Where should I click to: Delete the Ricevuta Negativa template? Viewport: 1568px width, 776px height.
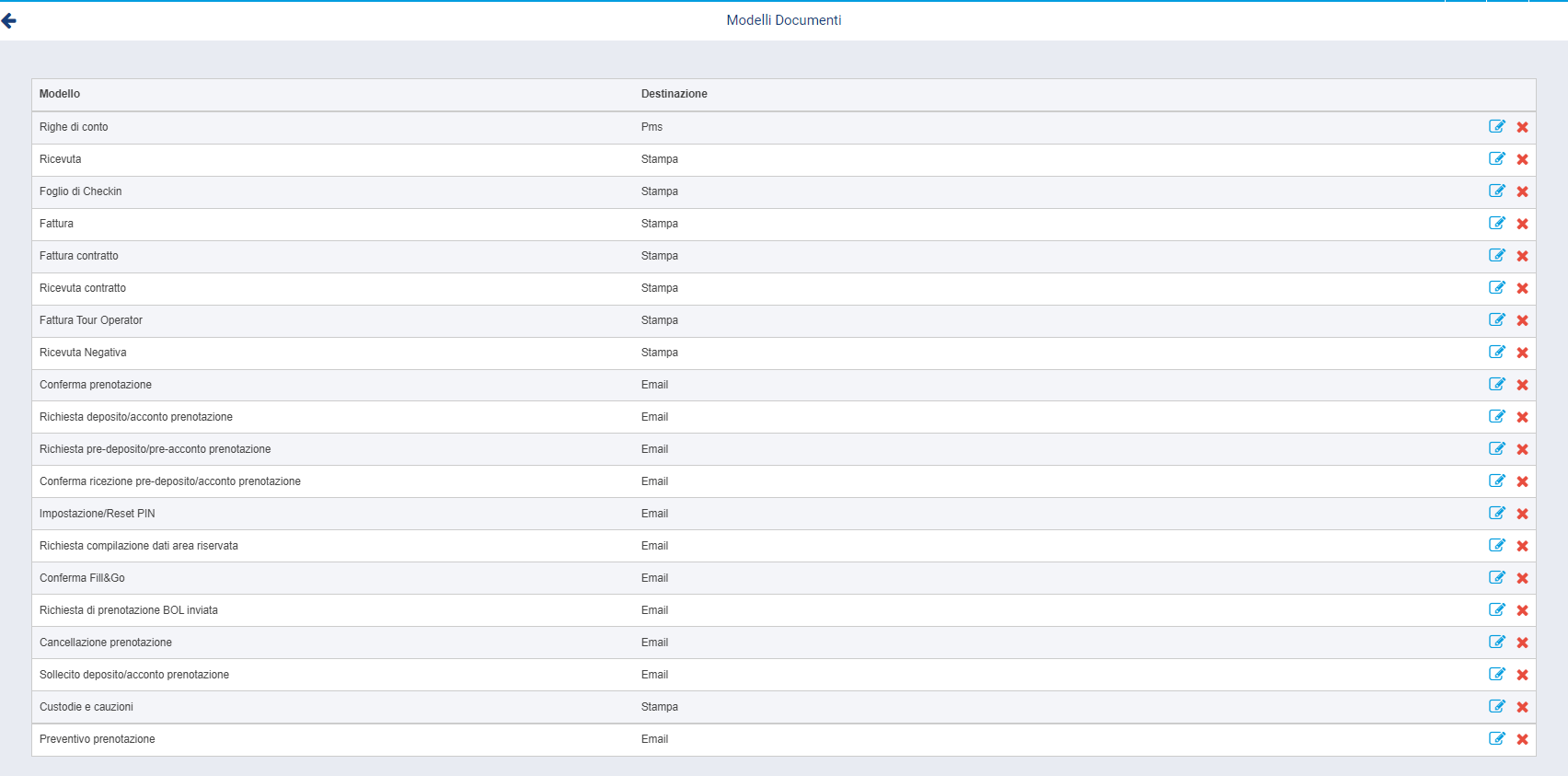tap(1522, 353)
